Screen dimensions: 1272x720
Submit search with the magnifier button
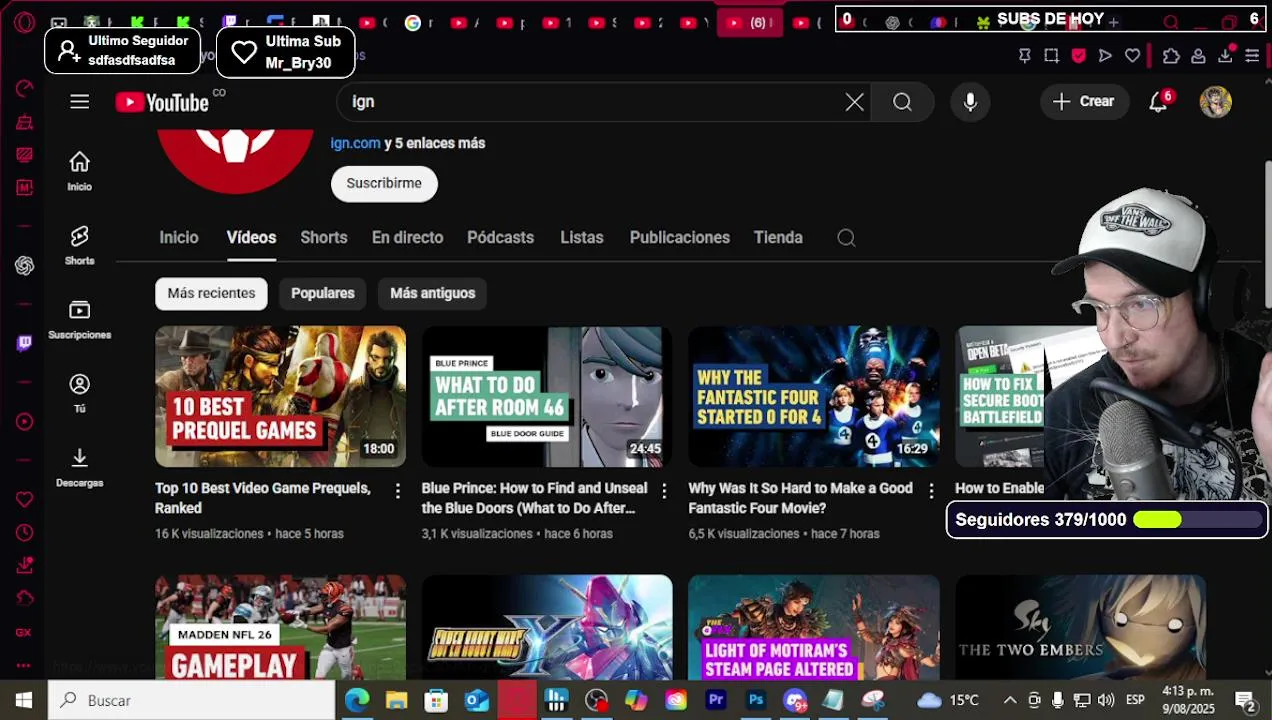coord(902,102)
